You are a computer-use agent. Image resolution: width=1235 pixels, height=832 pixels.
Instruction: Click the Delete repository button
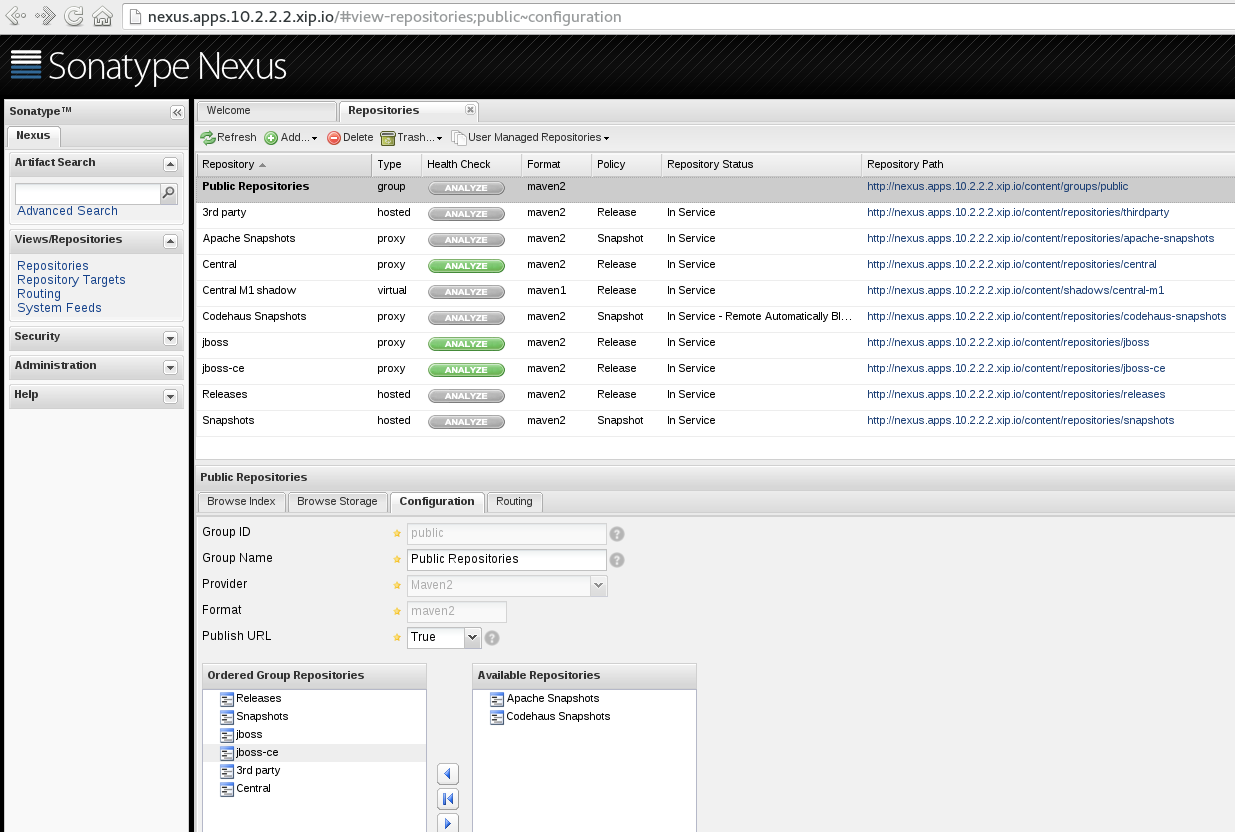350,138
